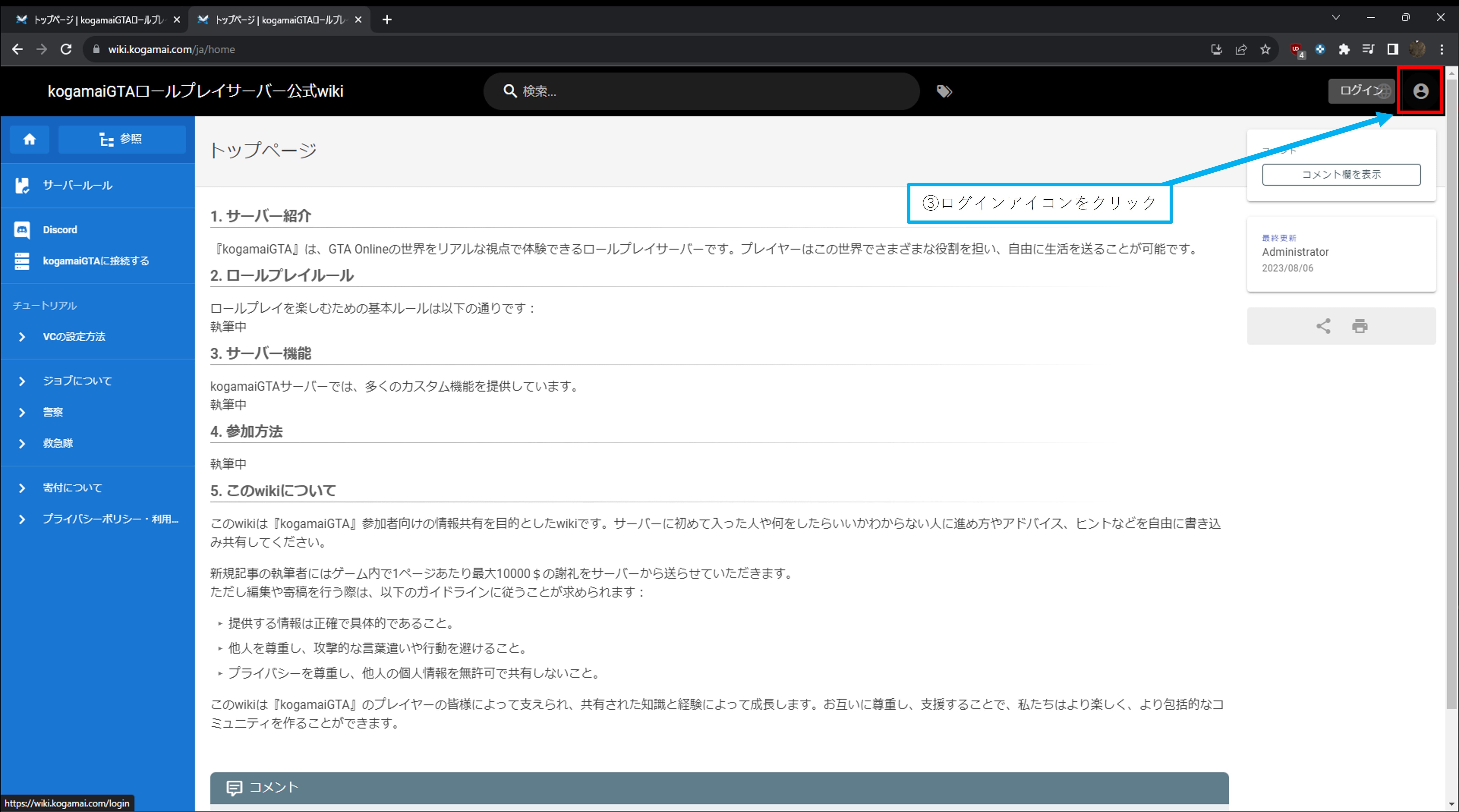The width and height of the screenshot is (1459, 812).
Task: Click the サーバールール book icon
Action: point(22,185)
